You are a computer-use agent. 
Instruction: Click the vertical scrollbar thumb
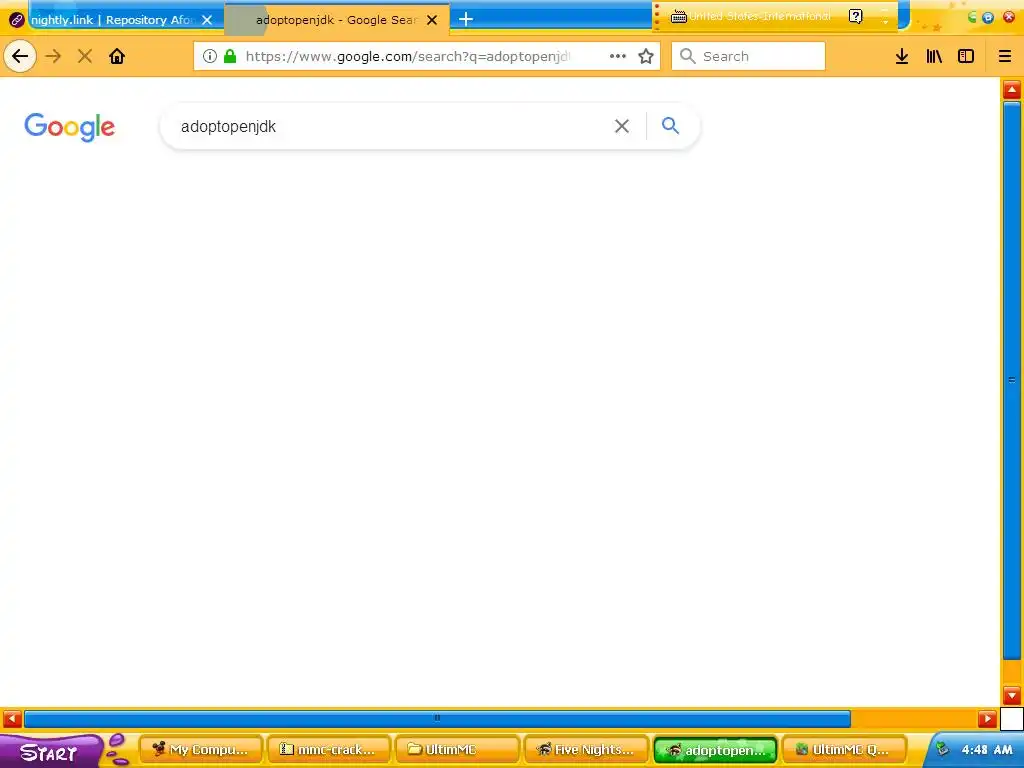[1012, 380]
